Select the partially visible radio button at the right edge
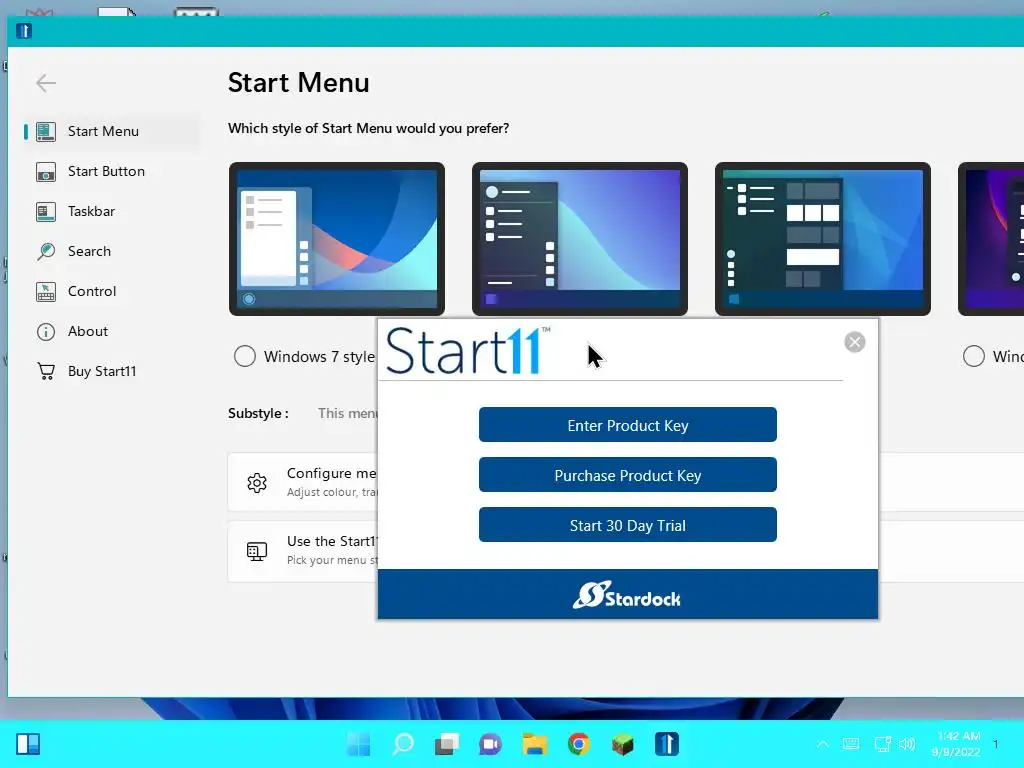Screen dimensions: 1024x768 pyautogui.click(x=974, y=357)
